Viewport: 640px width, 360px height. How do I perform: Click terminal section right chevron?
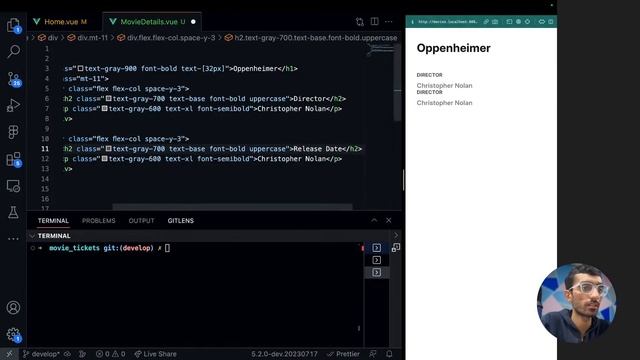(x=396, y=236)
